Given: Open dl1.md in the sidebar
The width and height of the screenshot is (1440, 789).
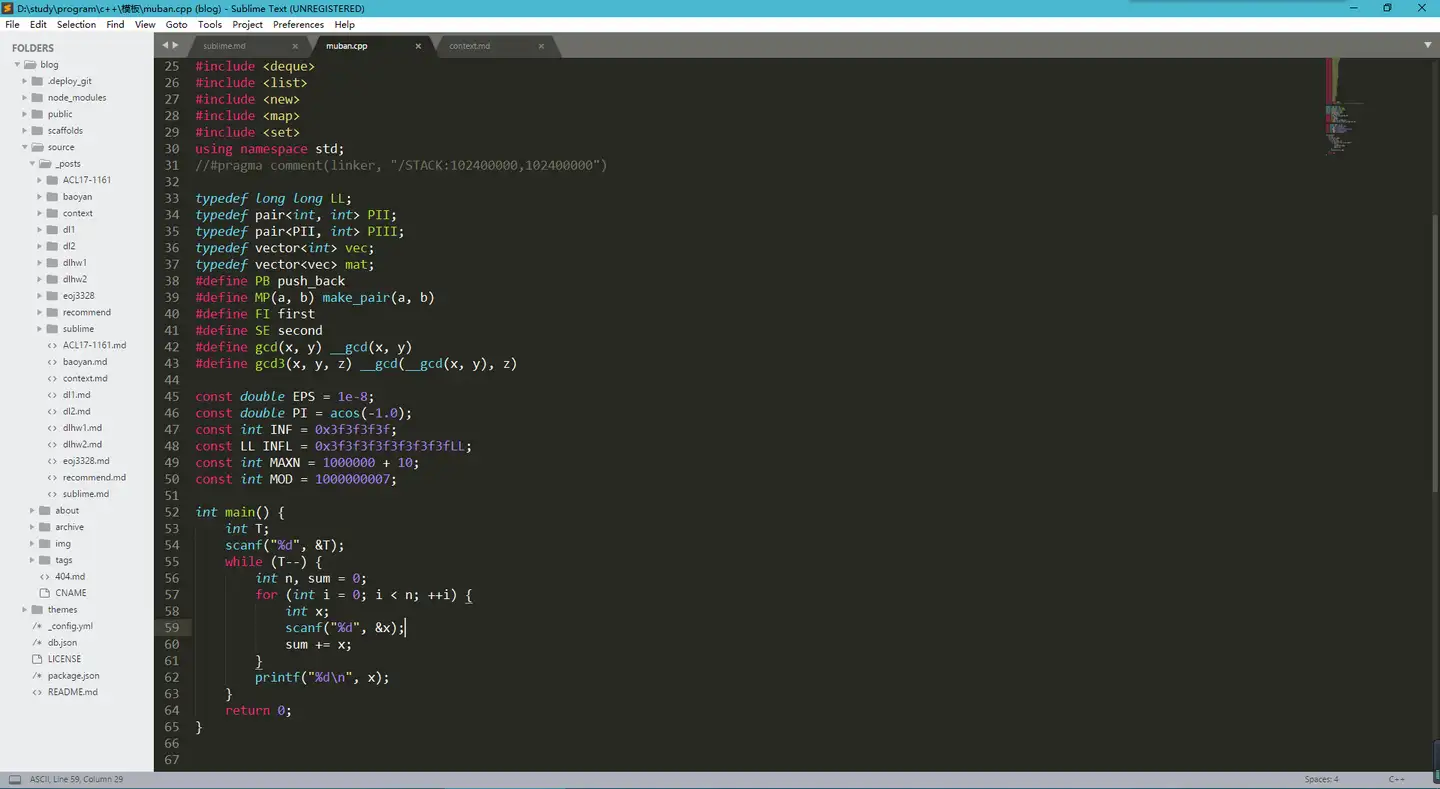Looking at the screenshot, I should [x=76, y=395].
